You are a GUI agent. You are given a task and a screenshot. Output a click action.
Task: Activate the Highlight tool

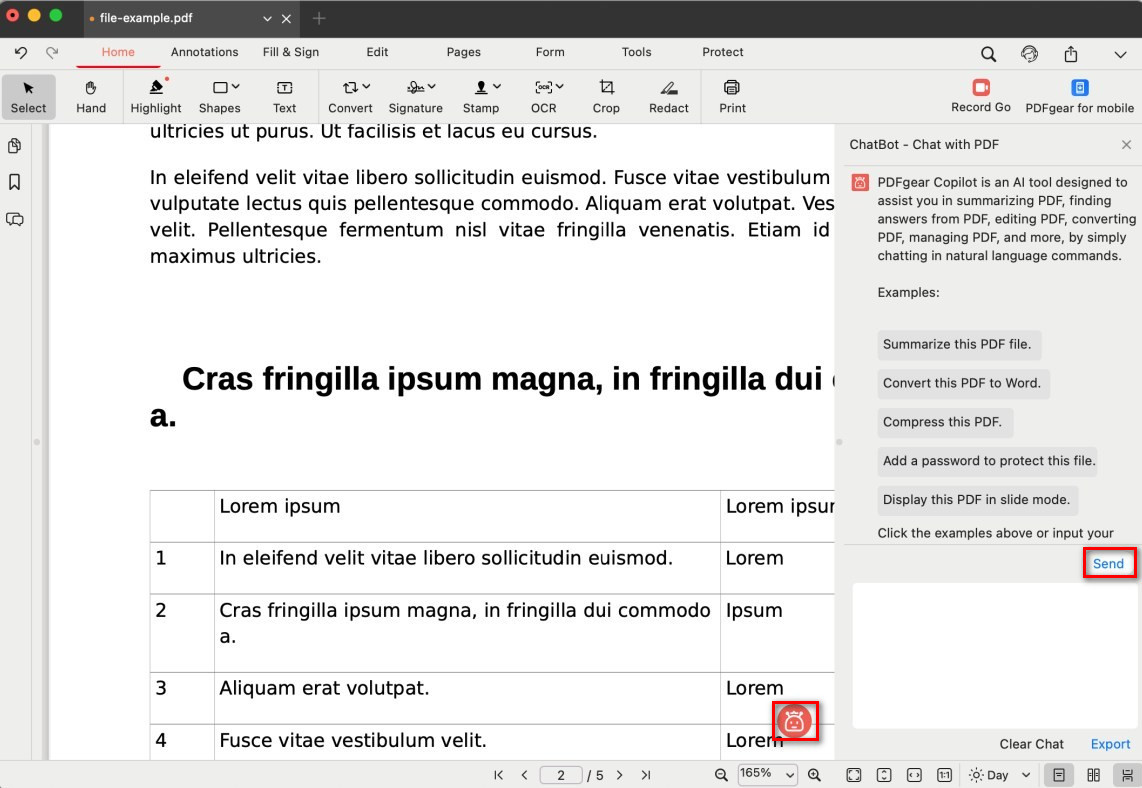coord(156,96)
